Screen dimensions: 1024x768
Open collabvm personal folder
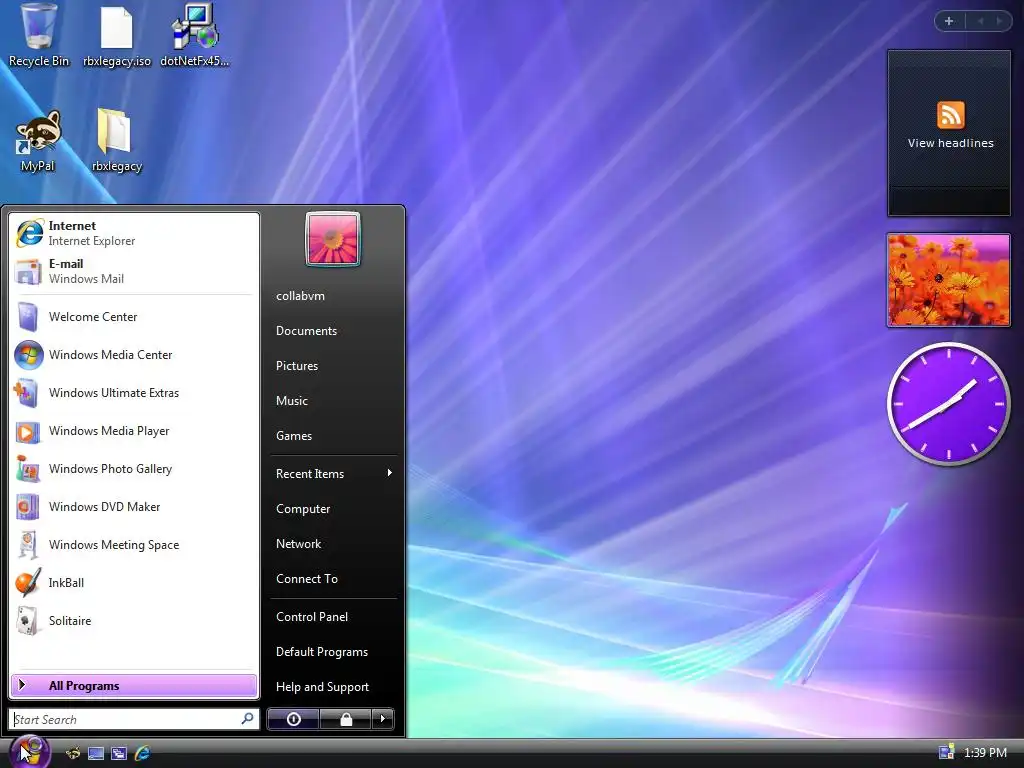[x=300, y=296]
